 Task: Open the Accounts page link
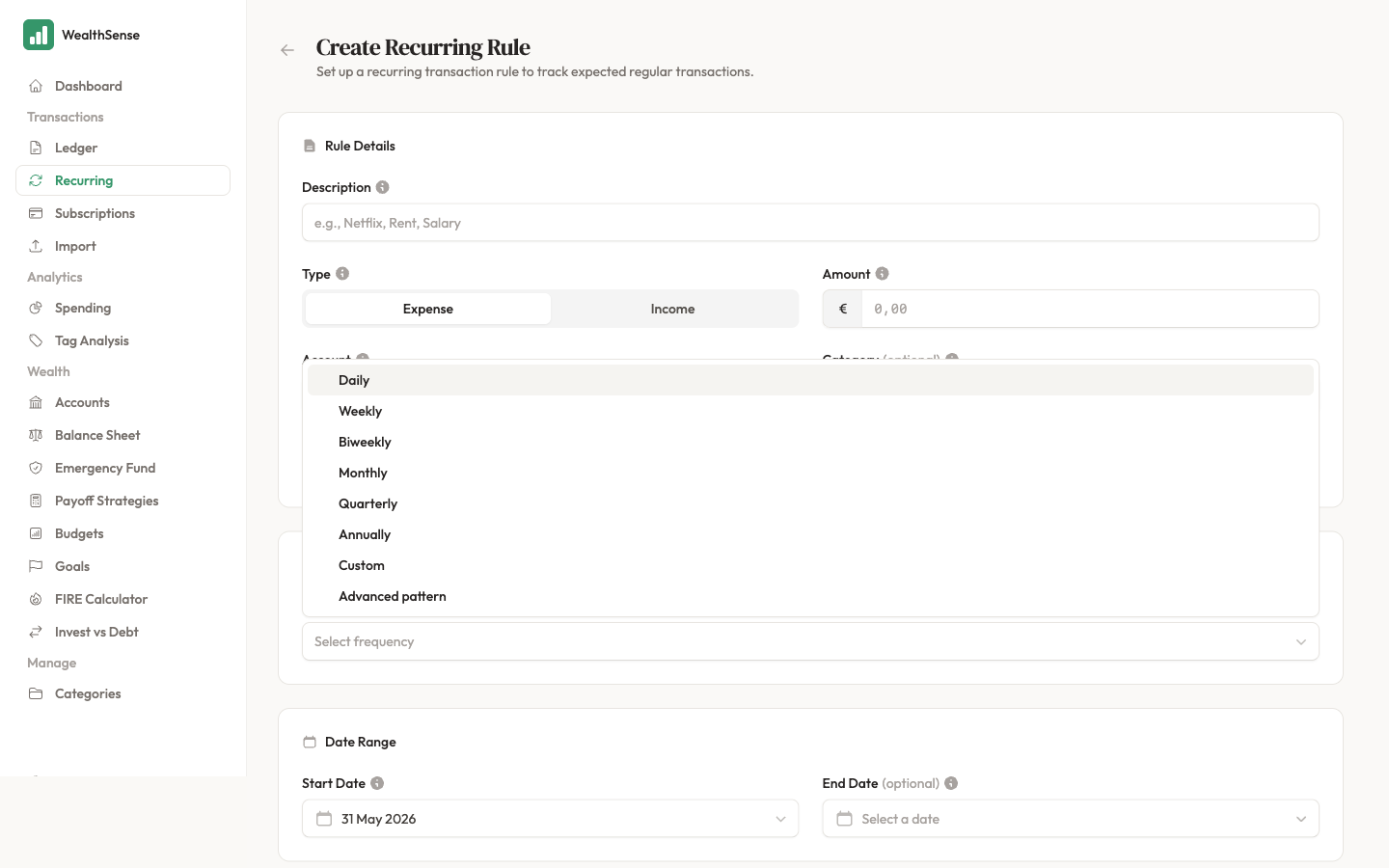click(x=123, y=402)
